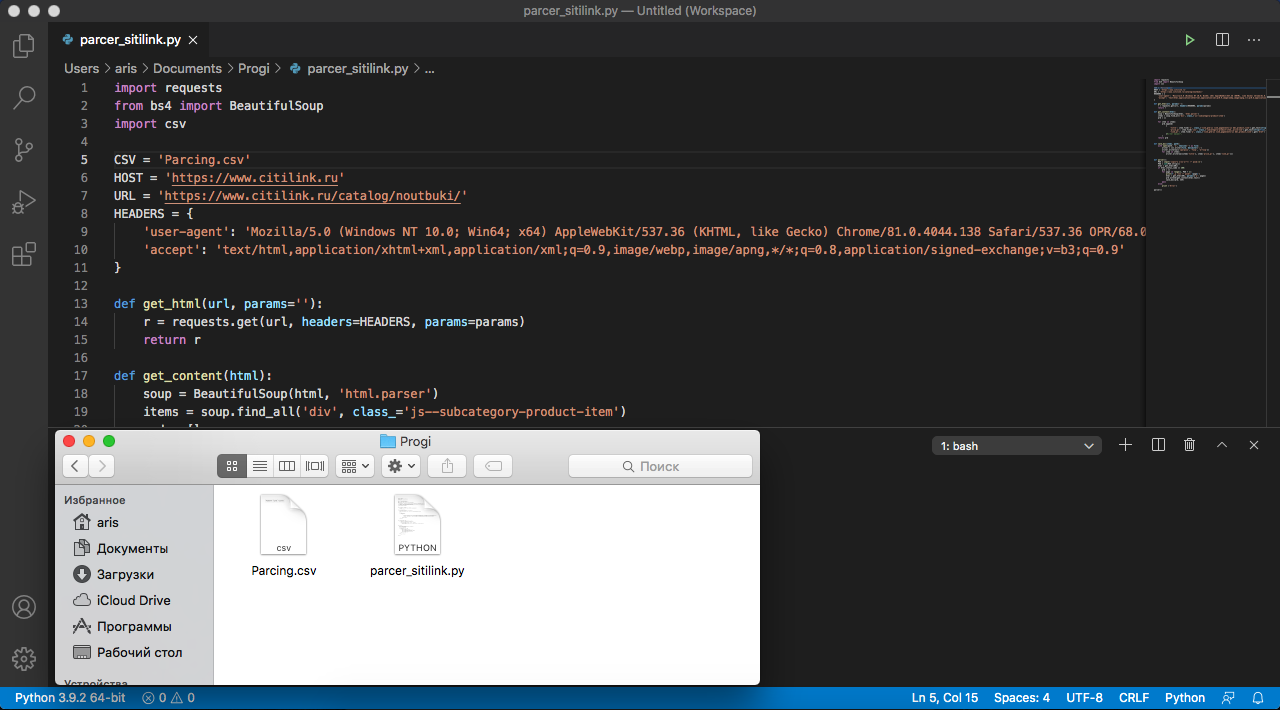The image size is (1280, 710).
Task: Open the Search view icon
Action: pyautogui.click(x=23, y=98)
